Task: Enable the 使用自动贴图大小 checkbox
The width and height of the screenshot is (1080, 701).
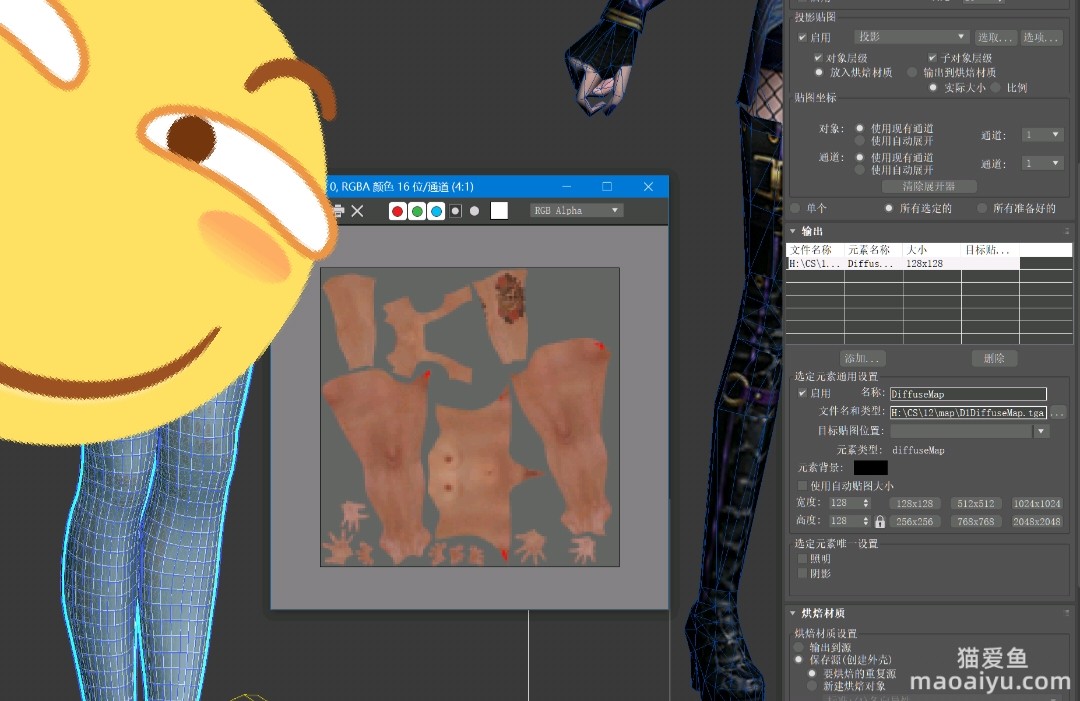Action: click(802, 485)
